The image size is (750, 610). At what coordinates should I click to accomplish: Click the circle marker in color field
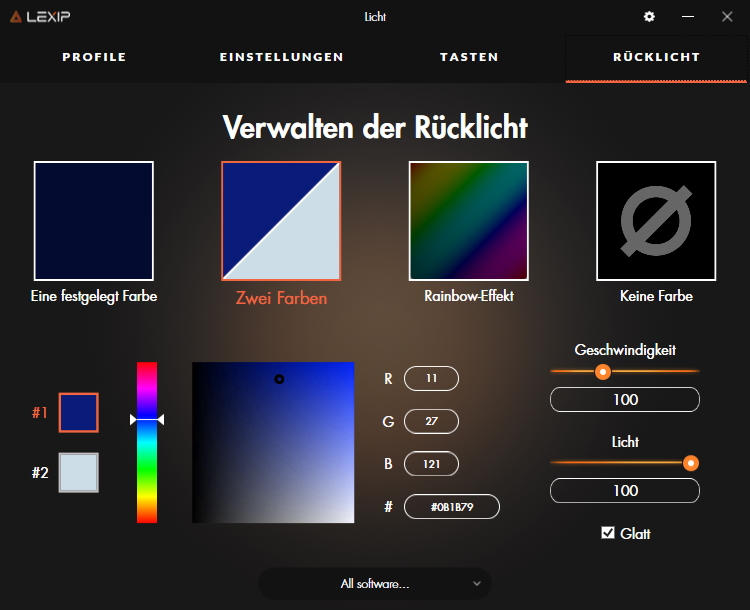point(279,379)
